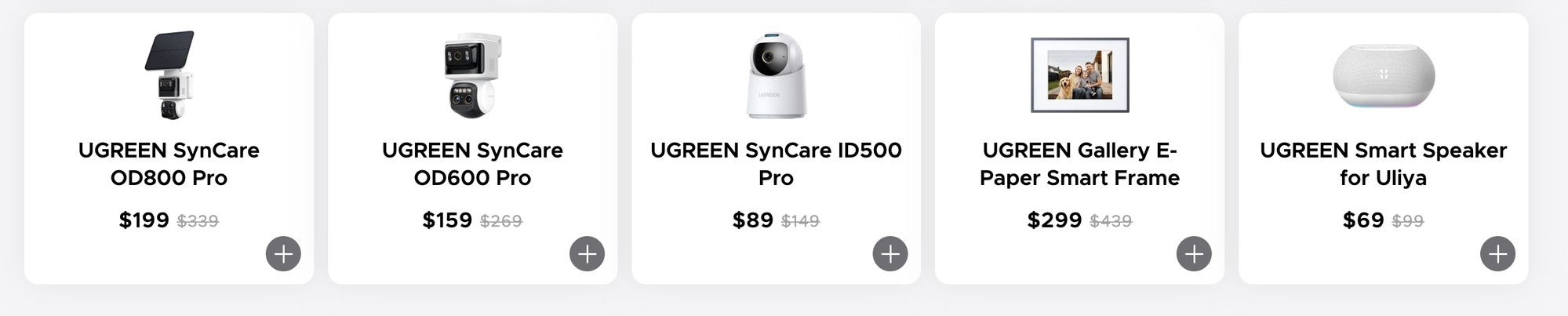Add SynCare OD600 Pro with plus icon
The width and height of the screenshot is (1568, 316).
pos(587,253)
